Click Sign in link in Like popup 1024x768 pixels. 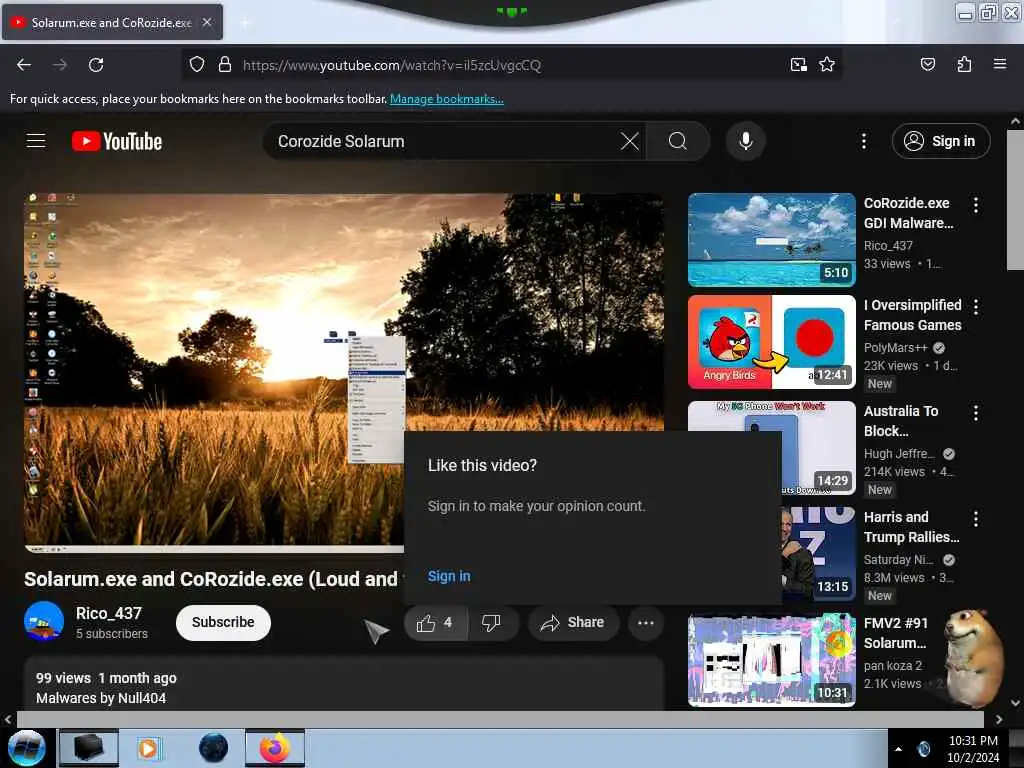click(x=449, y=576)
